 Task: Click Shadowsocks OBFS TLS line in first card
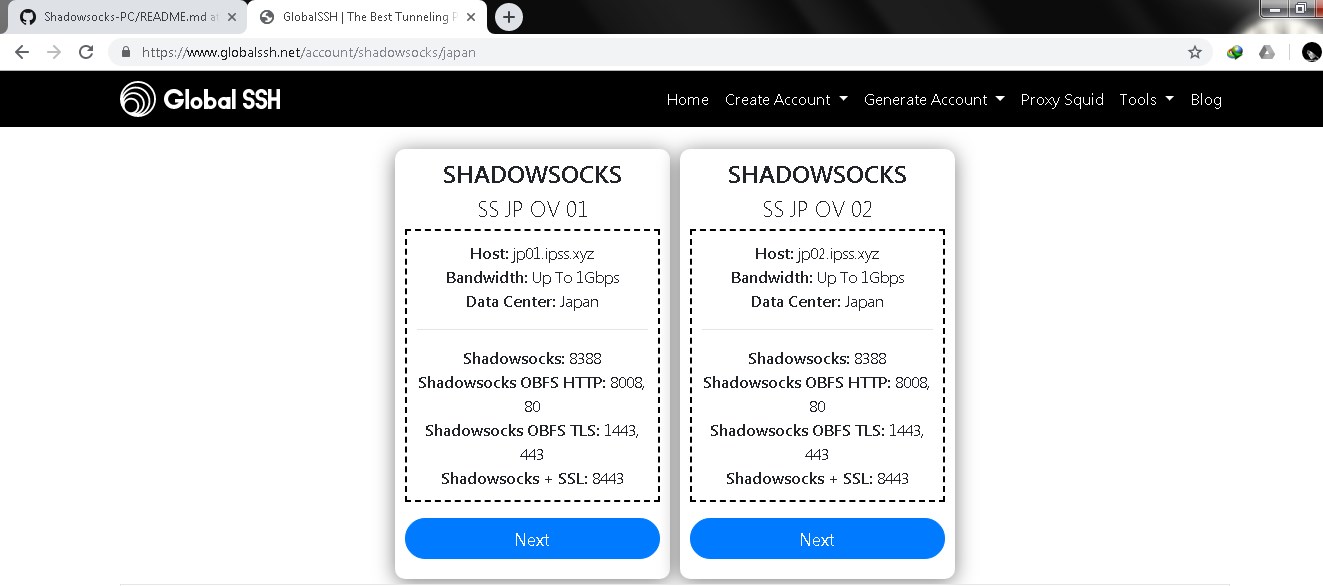tap(532, 442)
